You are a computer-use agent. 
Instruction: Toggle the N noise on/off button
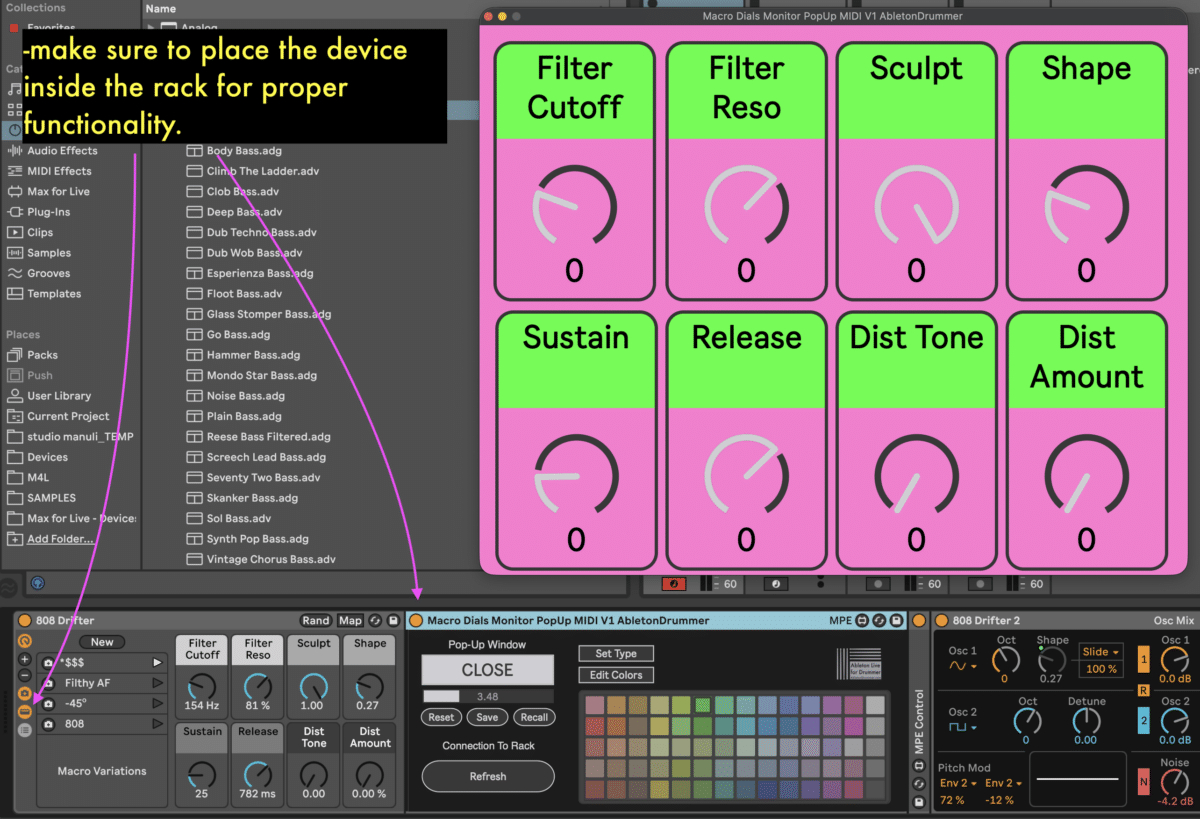(1143, 782)
